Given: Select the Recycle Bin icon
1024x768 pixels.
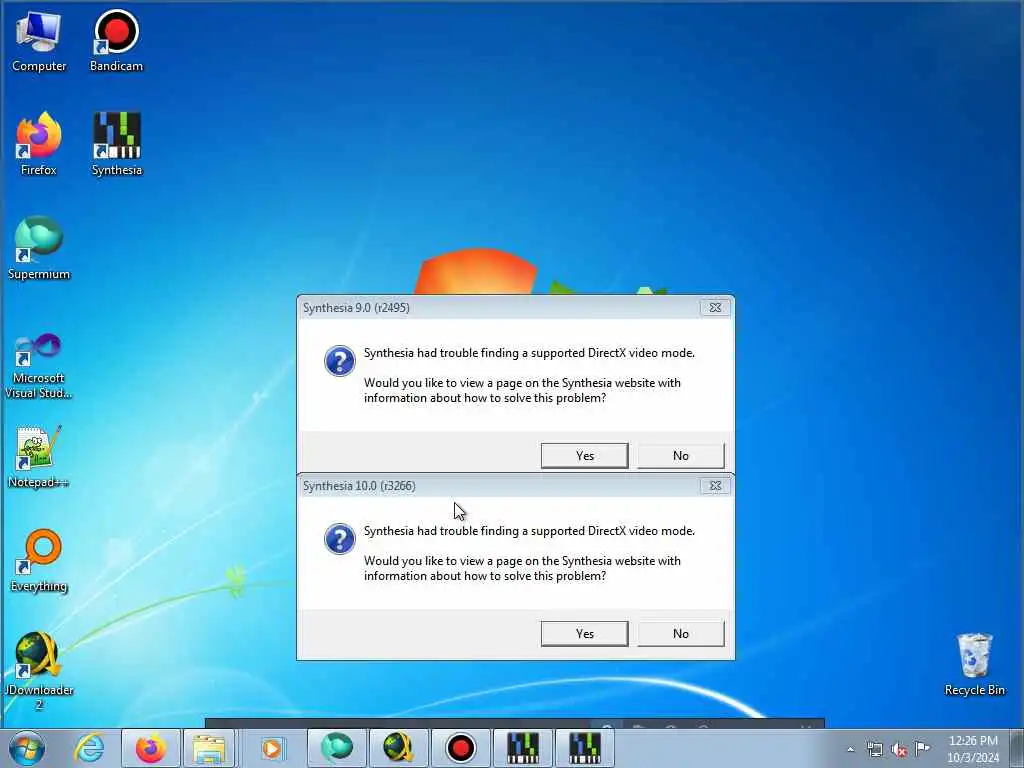Looking at the screenshot, I should click(974, 665).
